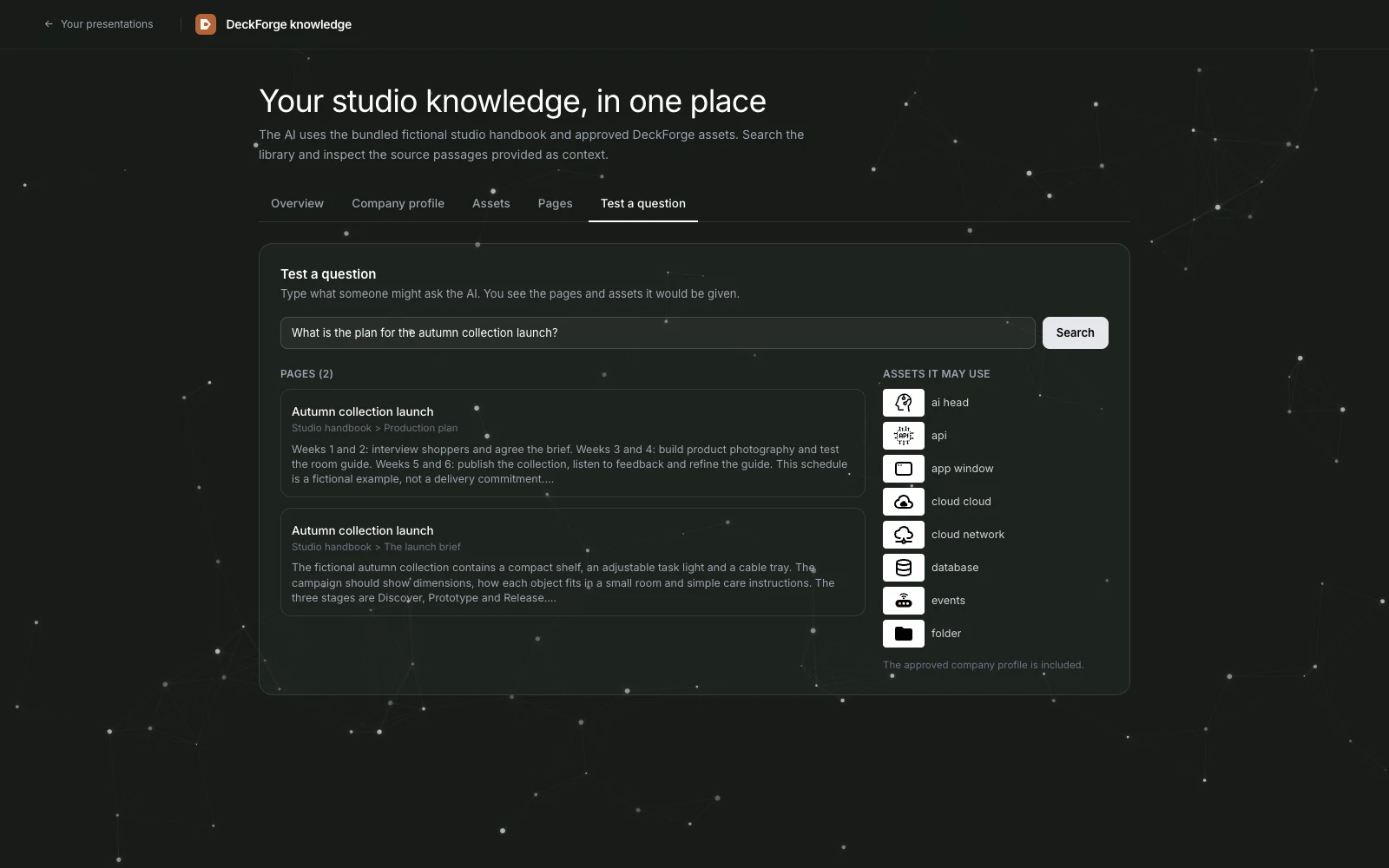
Task: Select the cloud network asset icon
Action: coord(903,535)
